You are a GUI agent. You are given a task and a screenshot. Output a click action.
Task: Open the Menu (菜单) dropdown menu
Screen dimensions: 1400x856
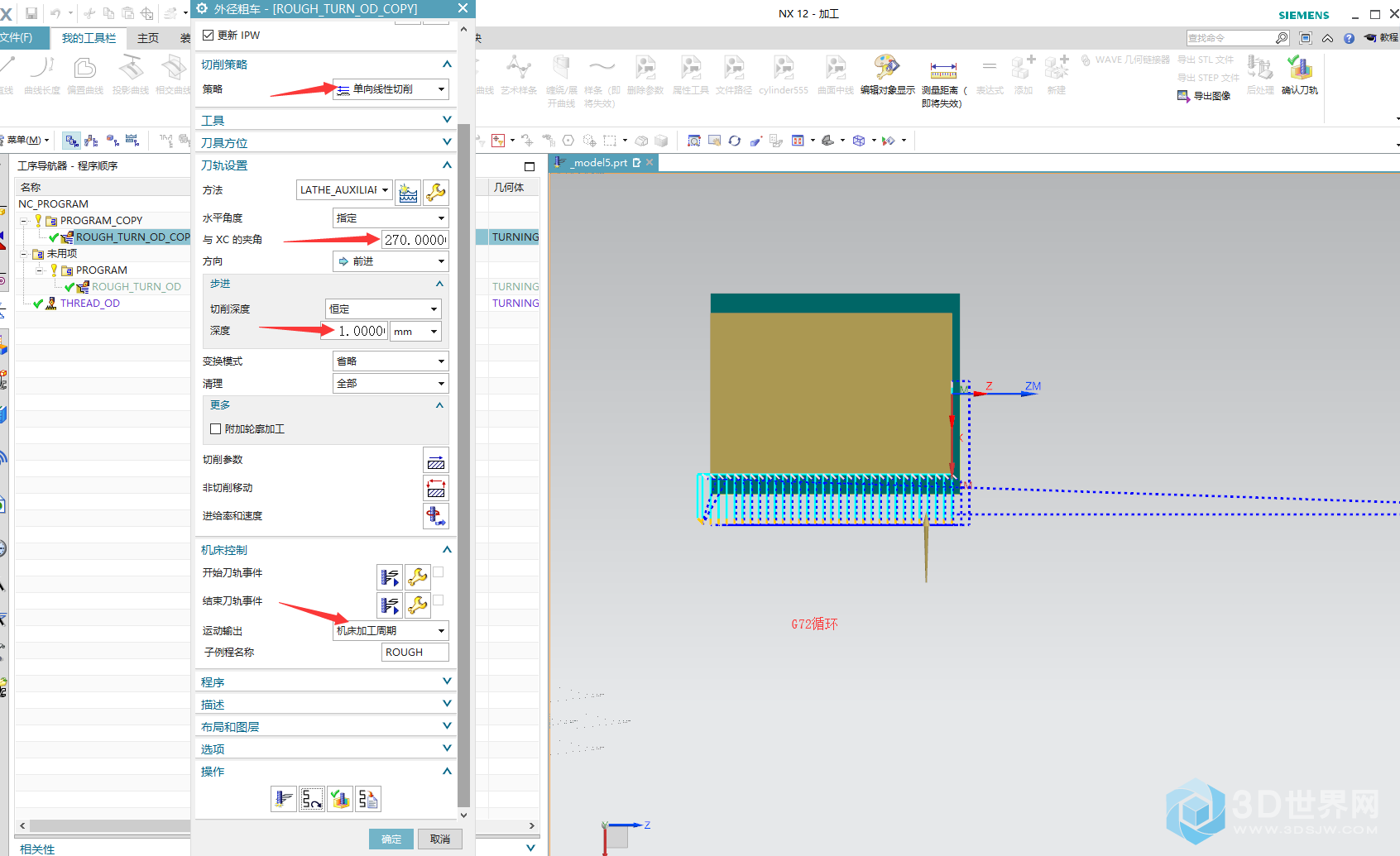pos(27,141)
